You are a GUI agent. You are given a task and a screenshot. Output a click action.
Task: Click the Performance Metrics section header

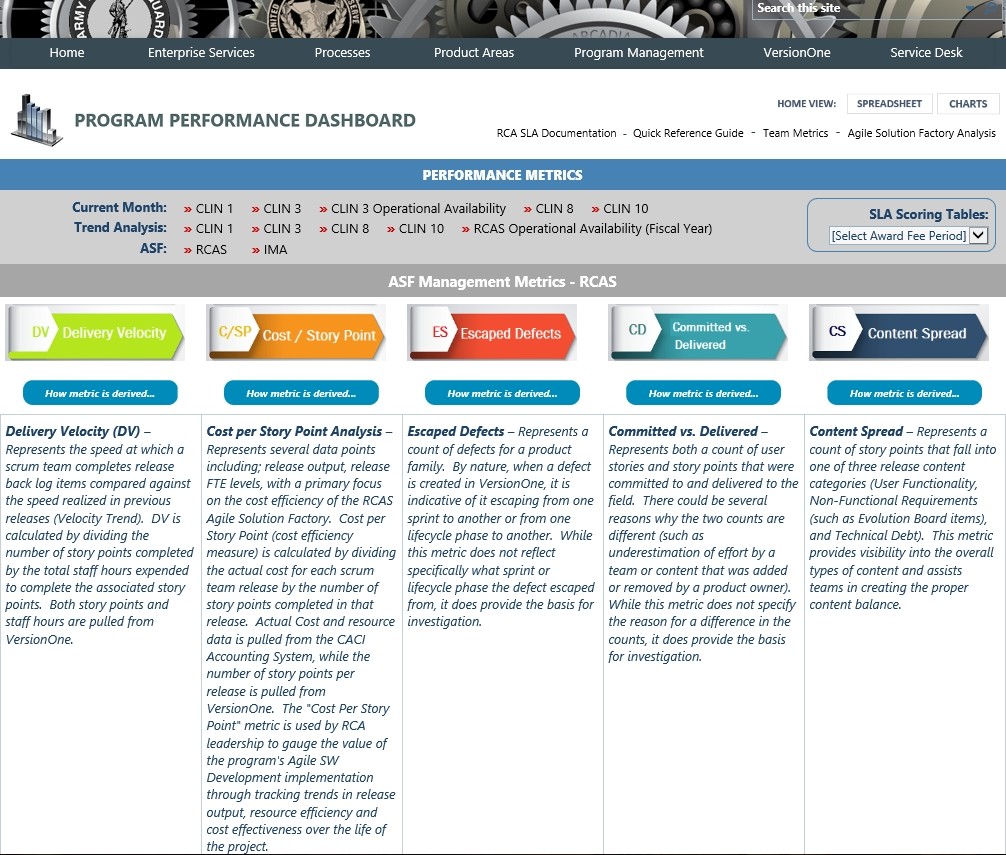click(502, 174)
